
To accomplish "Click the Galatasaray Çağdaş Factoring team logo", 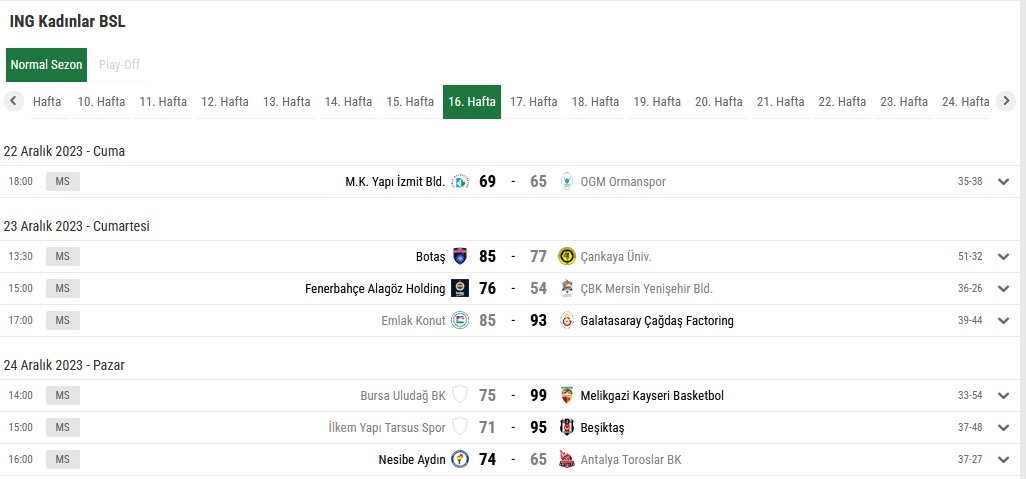I will 567,320.
